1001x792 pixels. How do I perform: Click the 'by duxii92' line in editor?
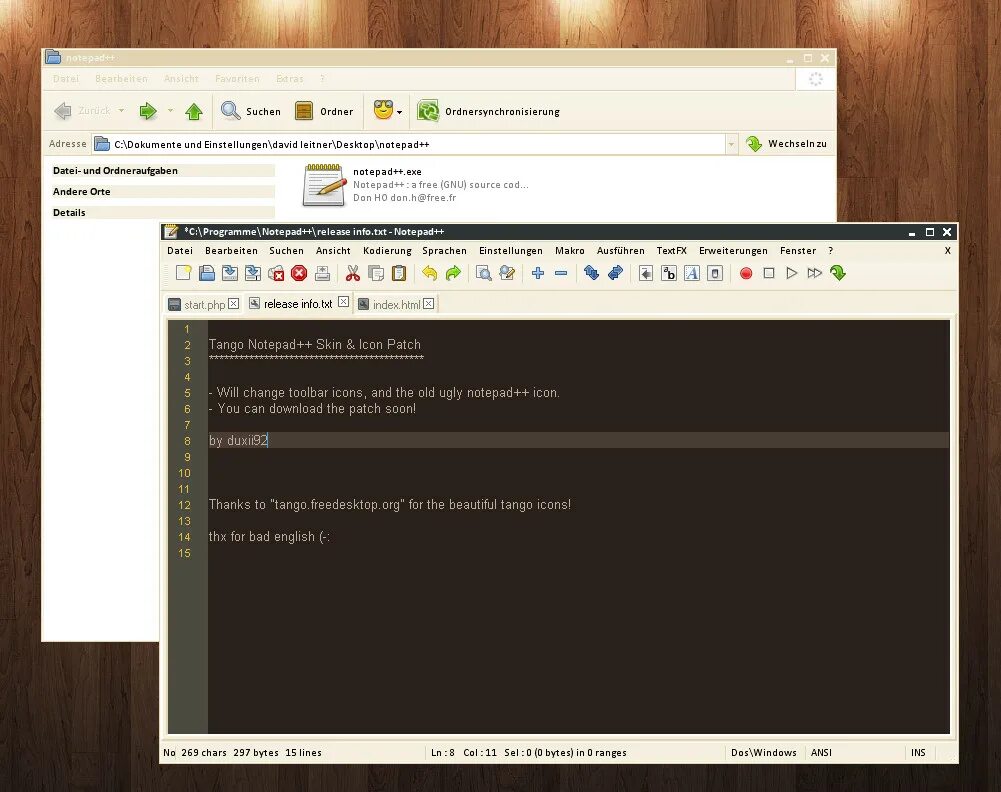(x=238, y=440)
